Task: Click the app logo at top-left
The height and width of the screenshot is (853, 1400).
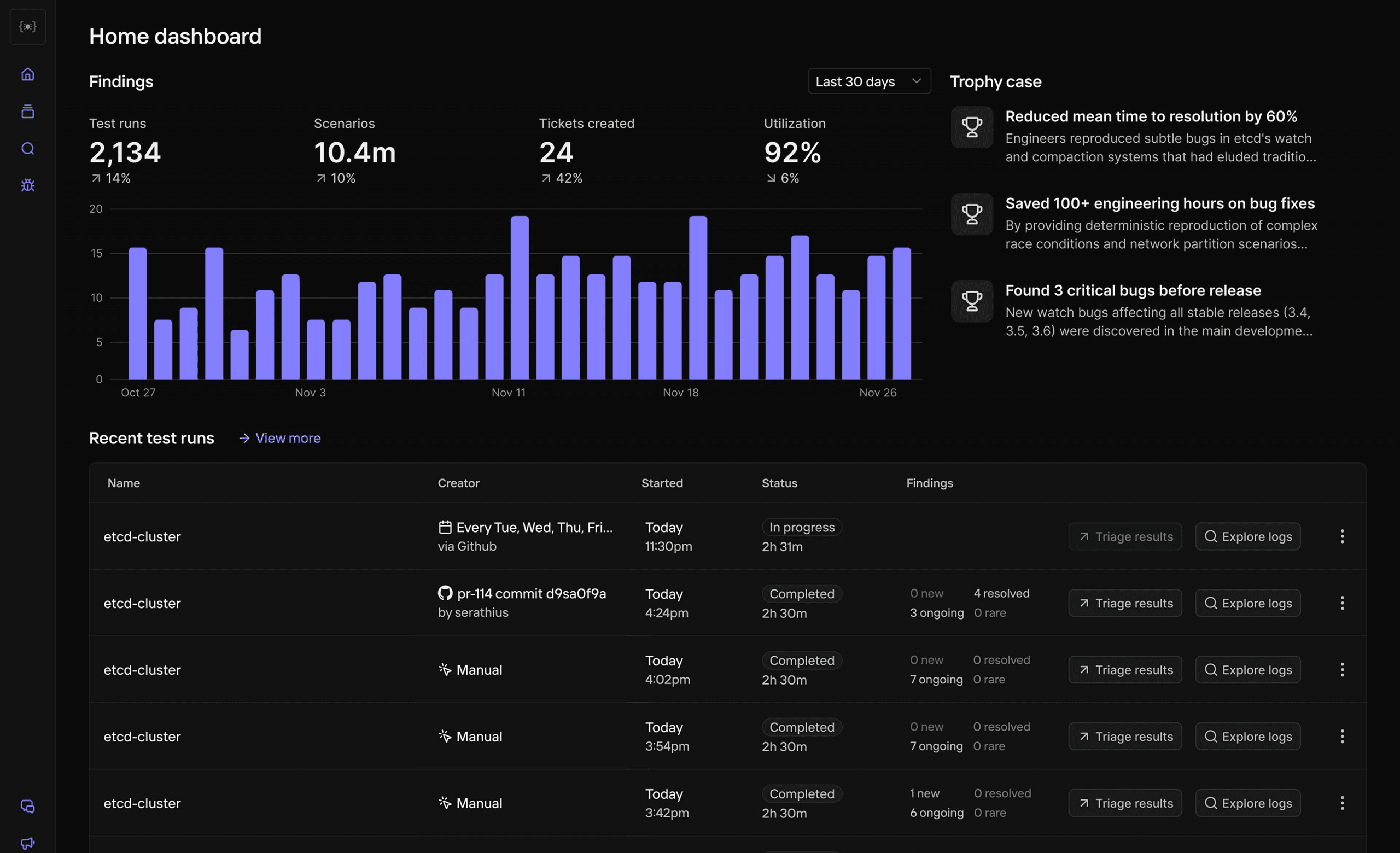Action: [27, 27]
